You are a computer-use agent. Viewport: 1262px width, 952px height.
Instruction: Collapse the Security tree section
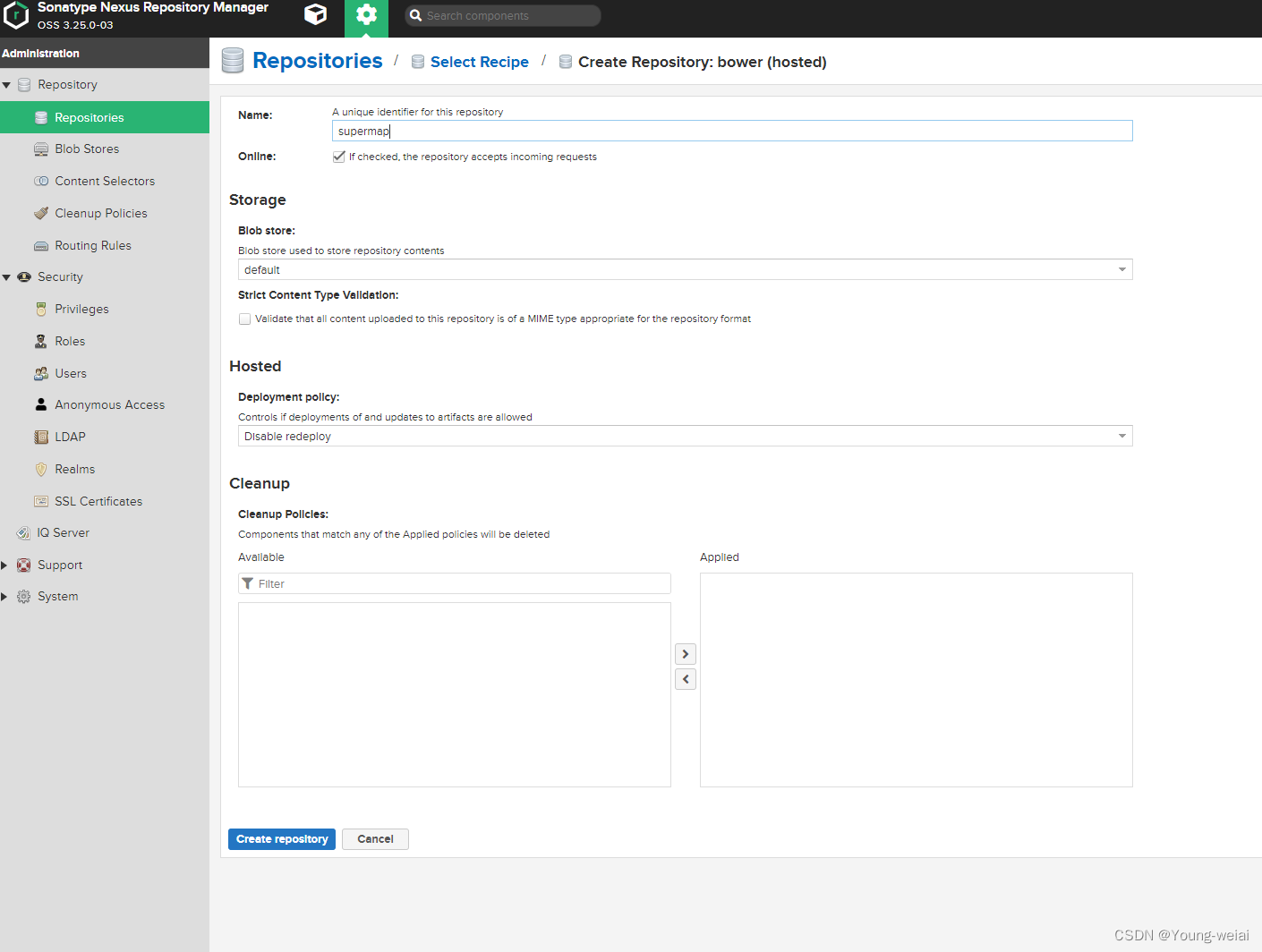click(7, 277)
